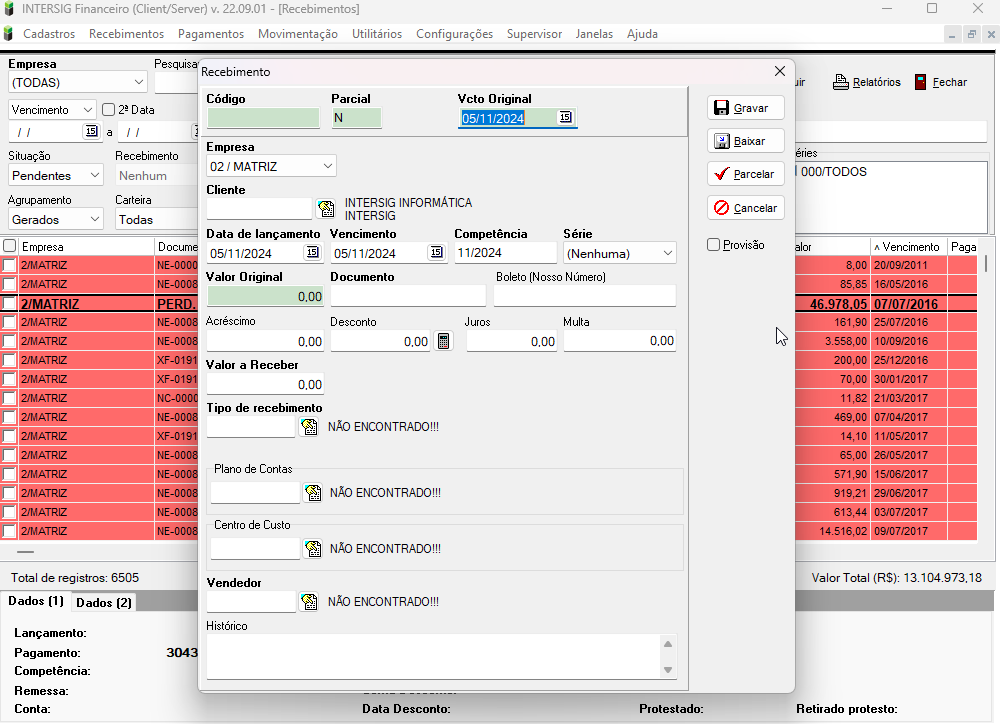Select checkbox of the PERD. row dated 07/07/2016
This screenshot has width=1000, height=724.
click(x=10, y=304)
